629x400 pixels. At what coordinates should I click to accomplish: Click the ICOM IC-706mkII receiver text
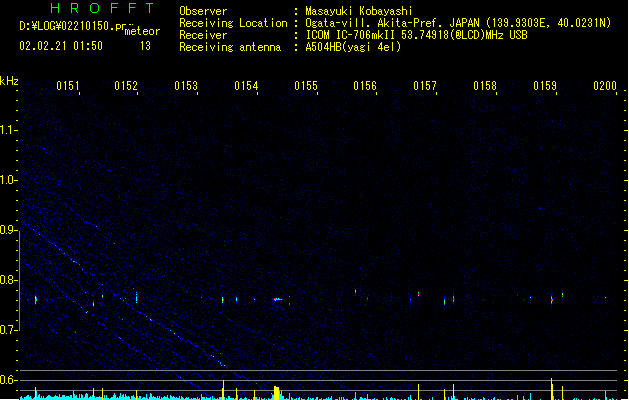[x=416, y=35]
